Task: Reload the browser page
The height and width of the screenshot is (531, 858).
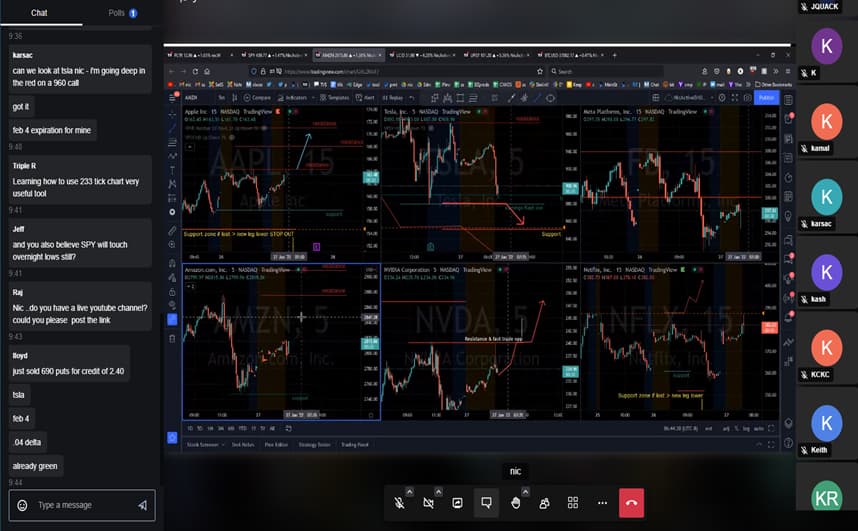Action: pyautogui.click(x=195, y=71)
